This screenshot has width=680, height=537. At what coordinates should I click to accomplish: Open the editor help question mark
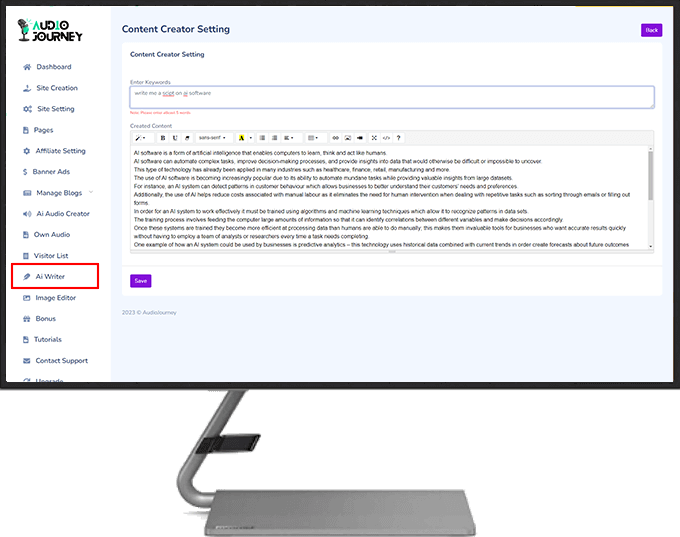coord(398,138)
